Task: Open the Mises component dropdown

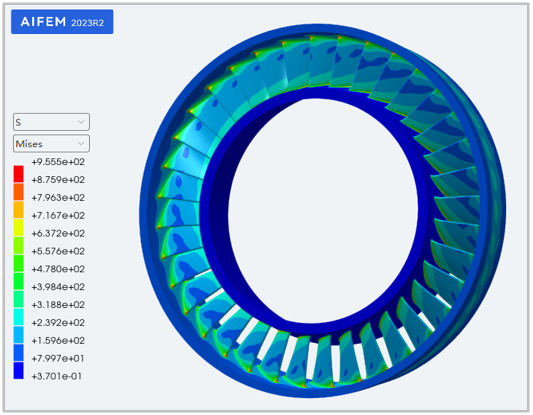Action: (x=51, y=143)
